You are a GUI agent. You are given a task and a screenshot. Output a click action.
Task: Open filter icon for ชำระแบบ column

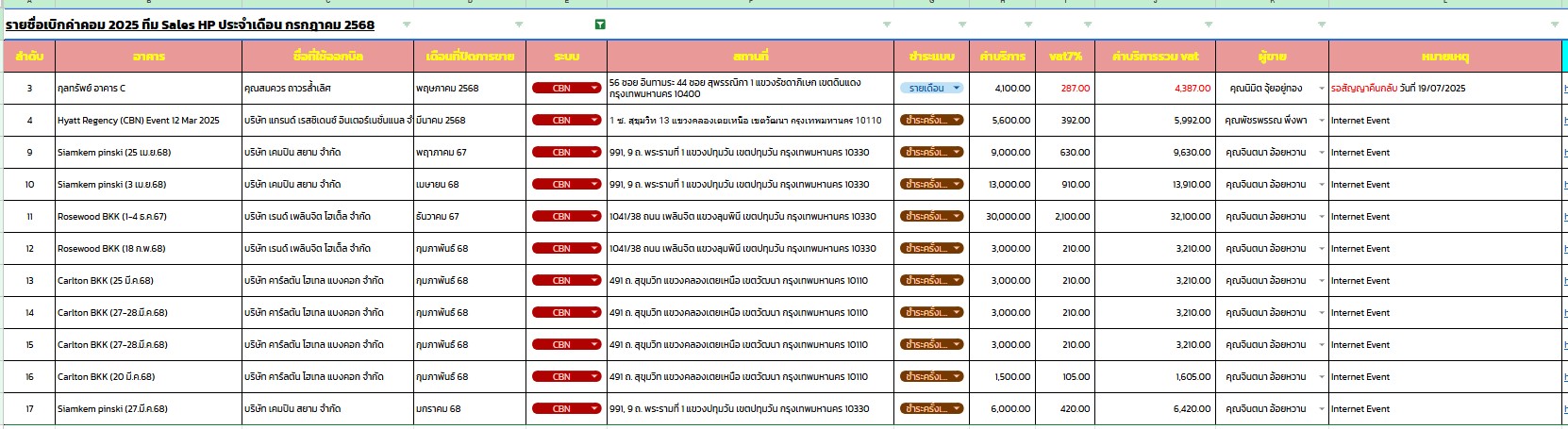click(x=962, y=25)
